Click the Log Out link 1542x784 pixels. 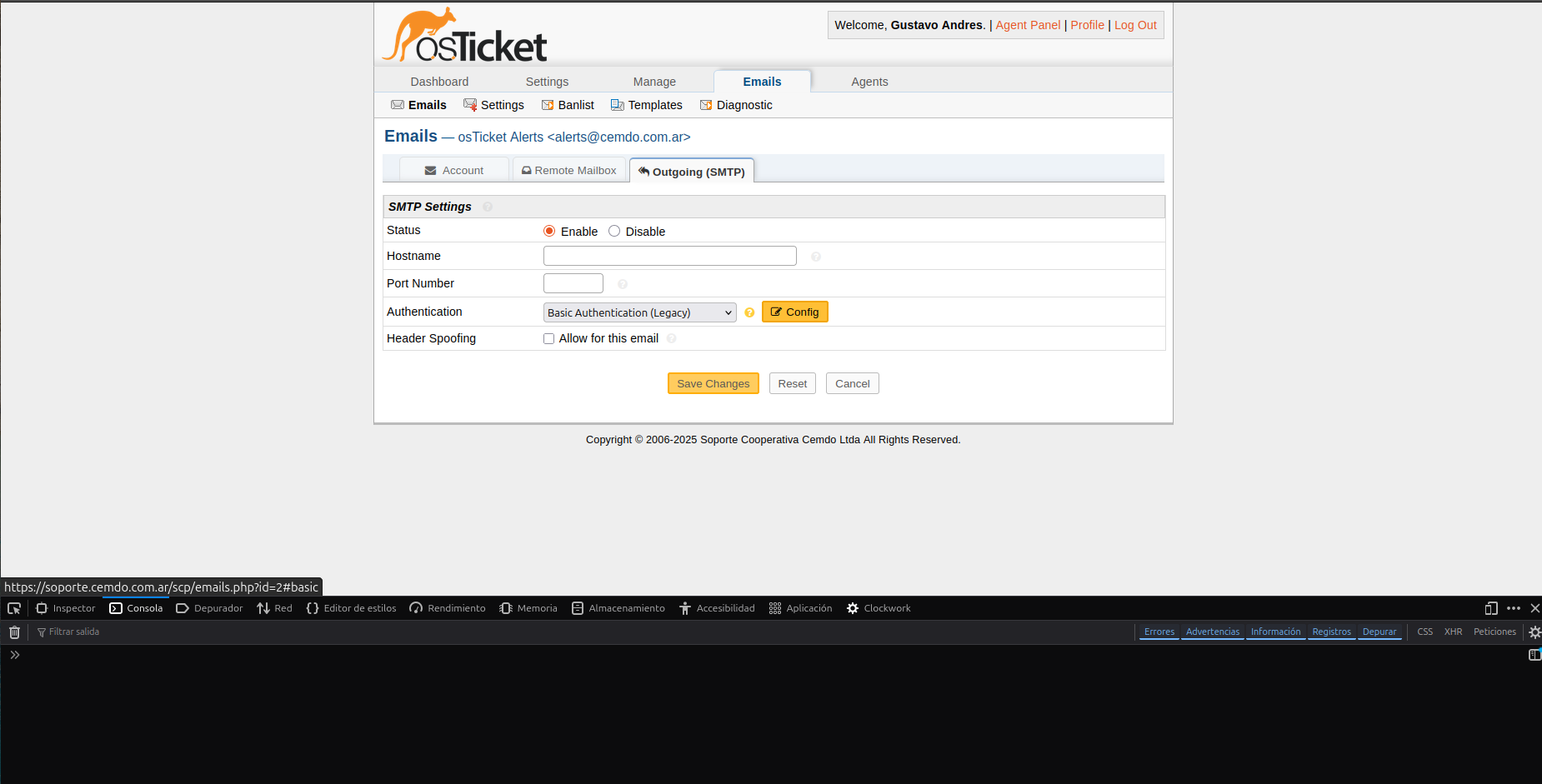(1135, 25)
